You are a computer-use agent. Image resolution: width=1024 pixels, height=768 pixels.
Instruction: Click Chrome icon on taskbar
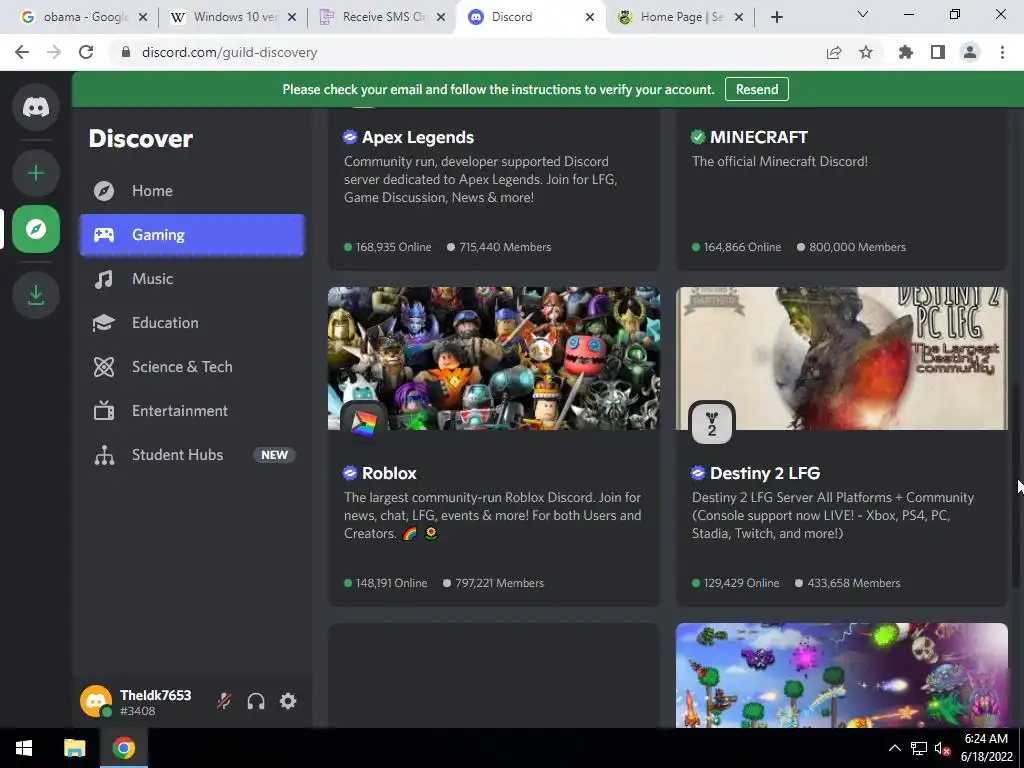pyautogui.click(x=123, y=748)
